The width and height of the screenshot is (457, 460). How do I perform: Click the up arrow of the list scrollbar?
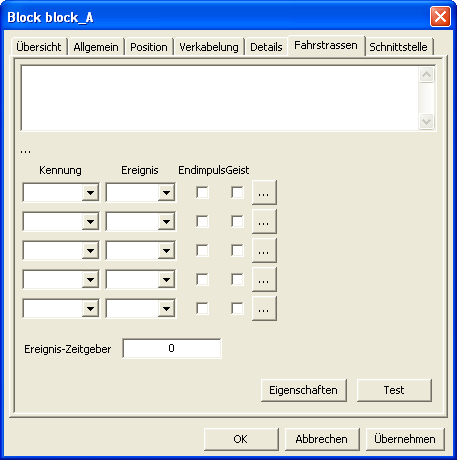(x=427, y=75)
